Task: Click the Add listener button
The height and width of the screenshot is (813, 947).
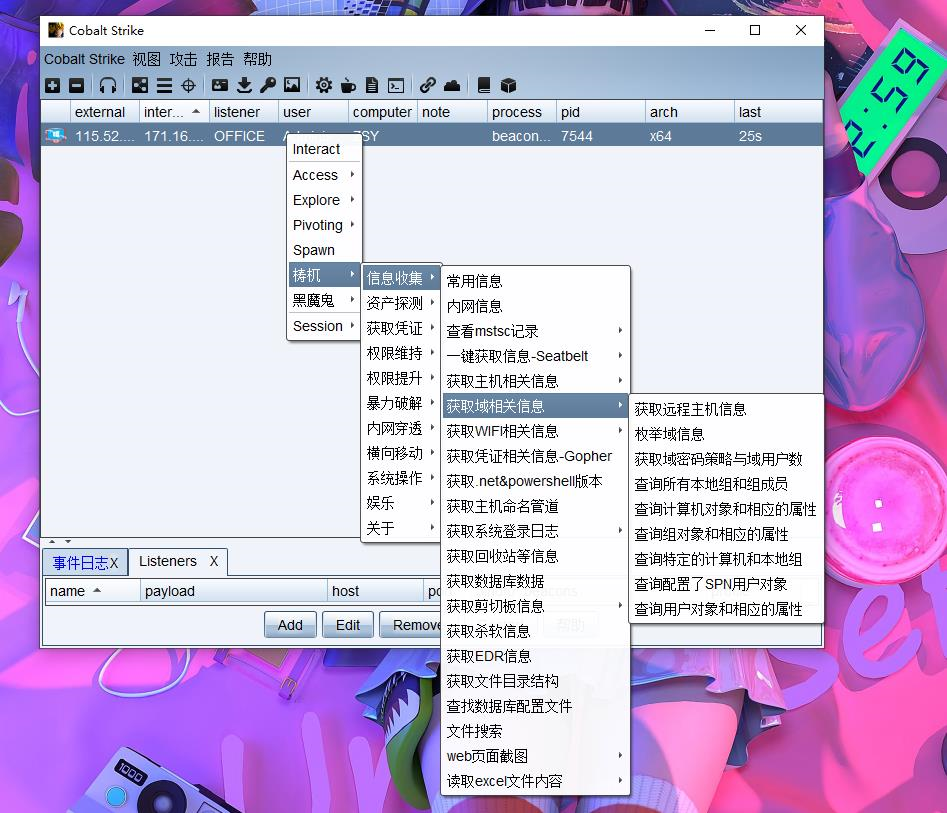Action: [x=290, y=625]
